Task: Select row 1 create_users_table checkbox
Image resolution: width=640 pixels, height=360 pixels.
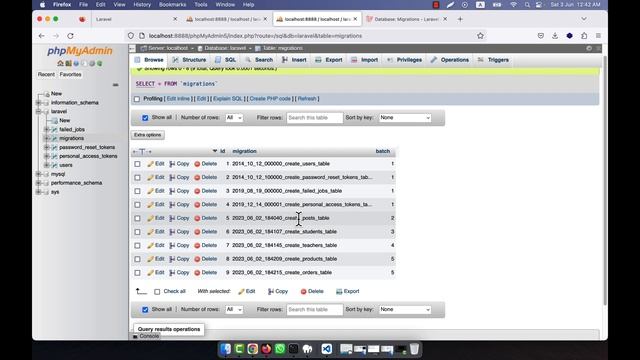Action: [x=137, y=164]
